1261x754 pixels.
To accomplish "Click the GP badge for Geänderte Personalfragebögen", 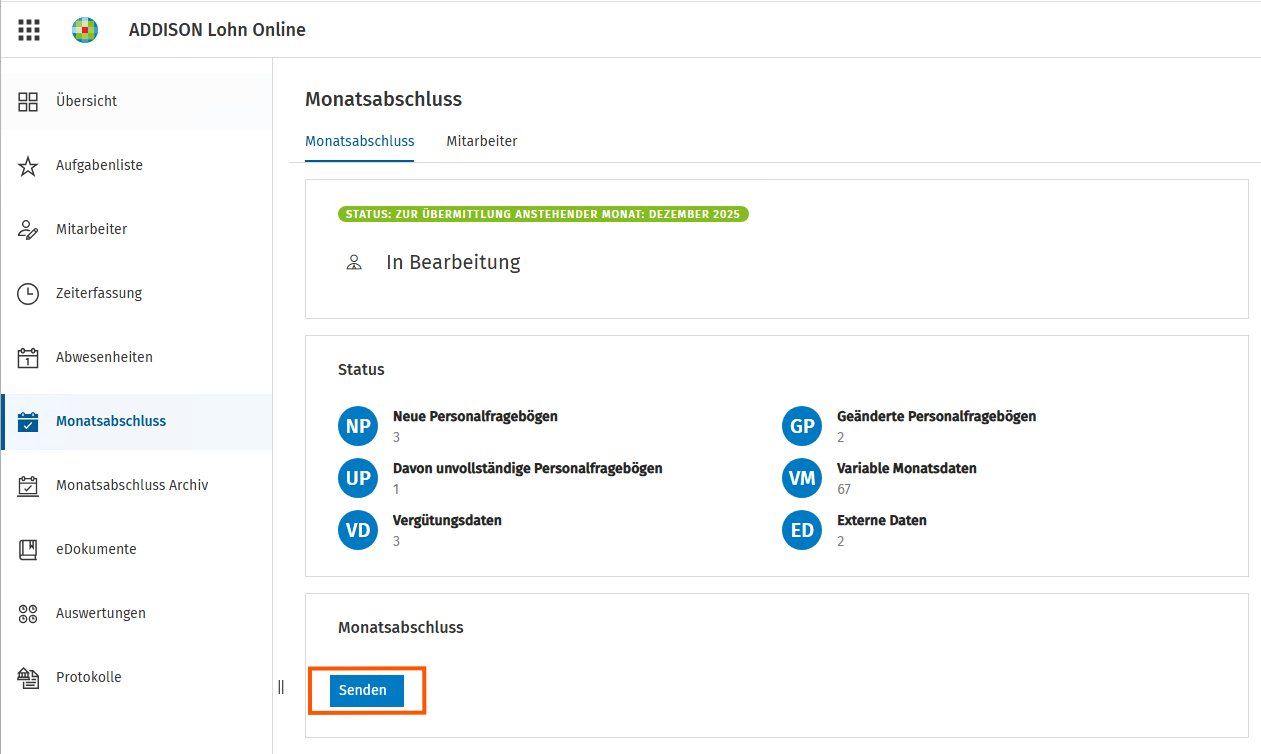I will click(802, 426).
